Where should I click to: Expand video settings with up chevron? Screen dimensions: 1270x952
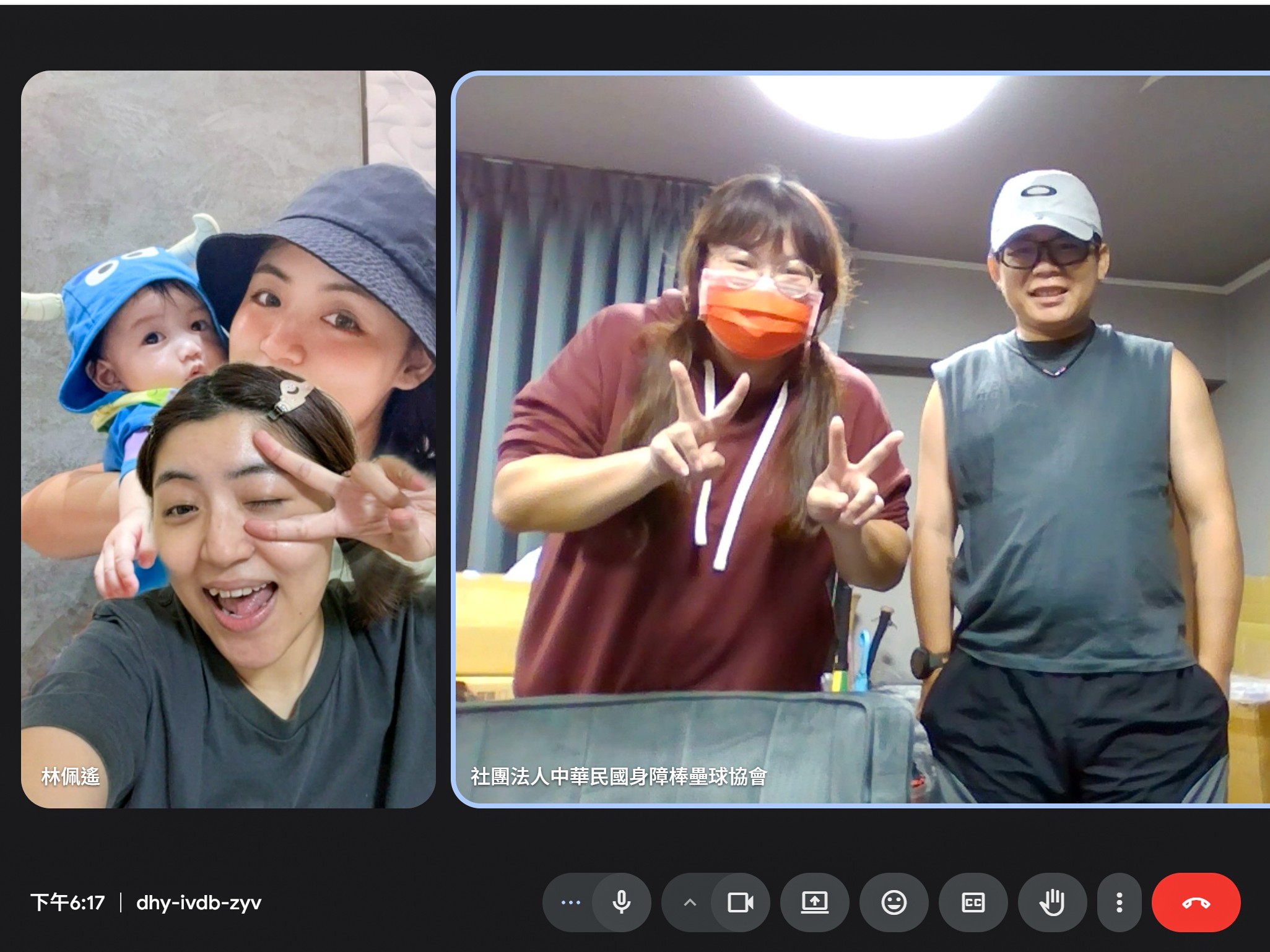point(690,902)
